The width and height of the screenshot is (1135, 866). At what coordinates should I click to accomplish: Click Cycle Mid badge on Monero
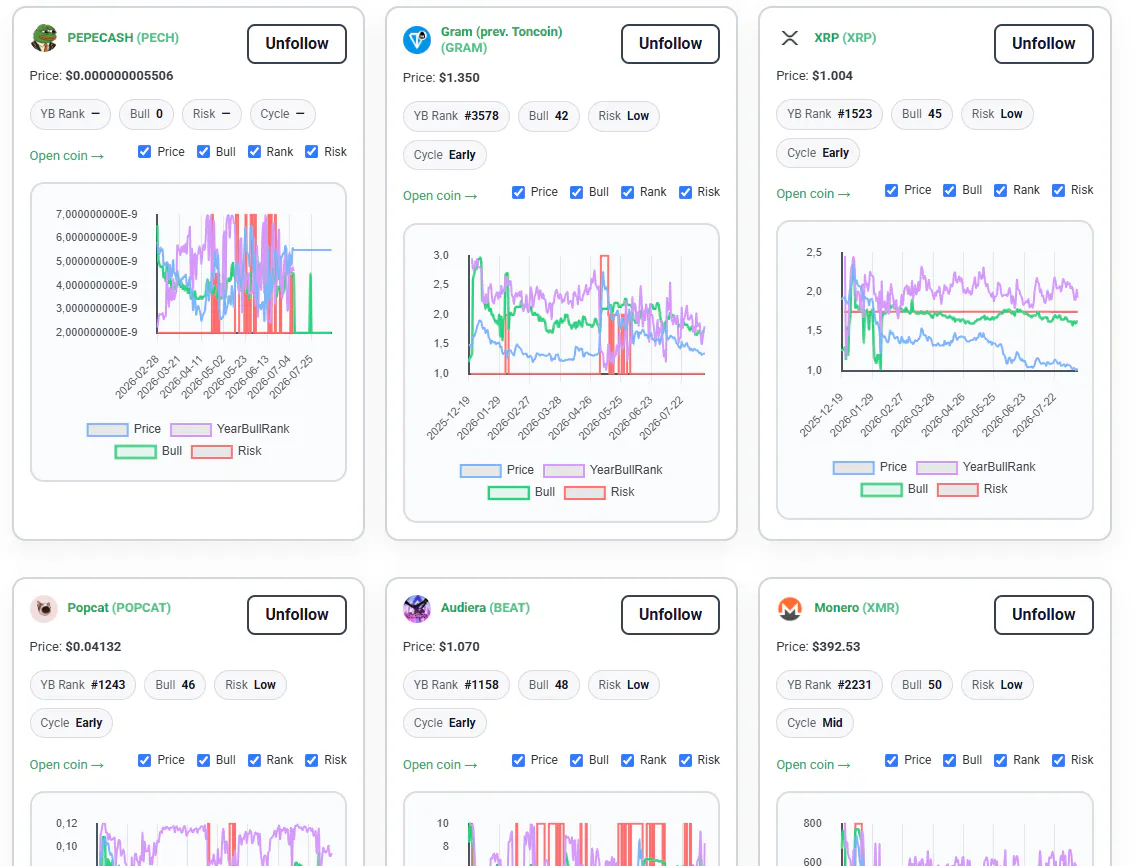[x=815, y=723]
